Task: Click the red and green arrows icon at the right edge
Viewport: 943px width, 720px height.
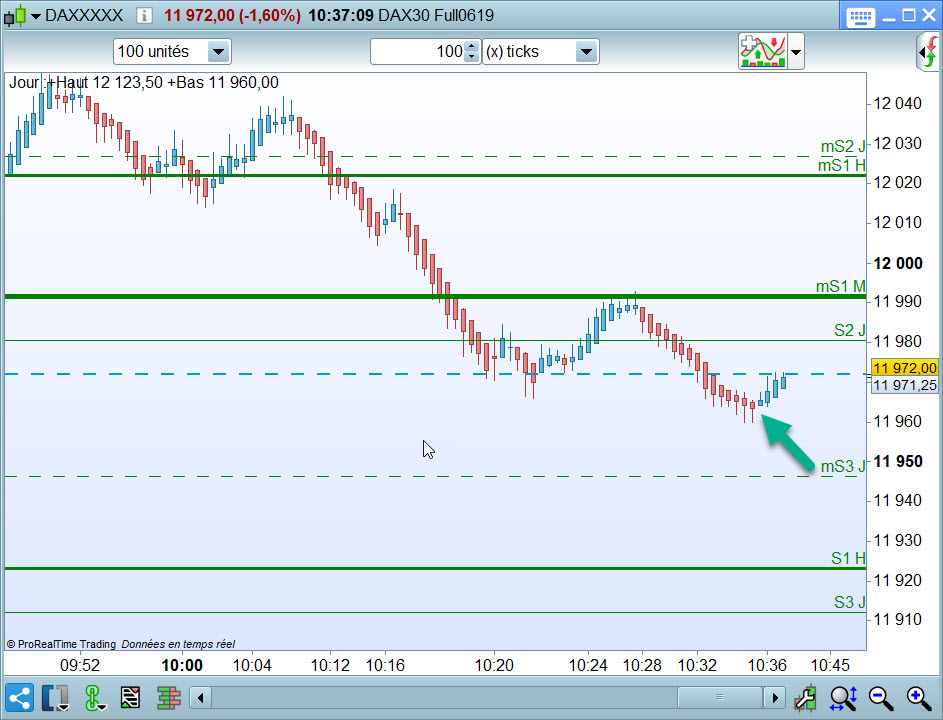Action: coord(930,52)
